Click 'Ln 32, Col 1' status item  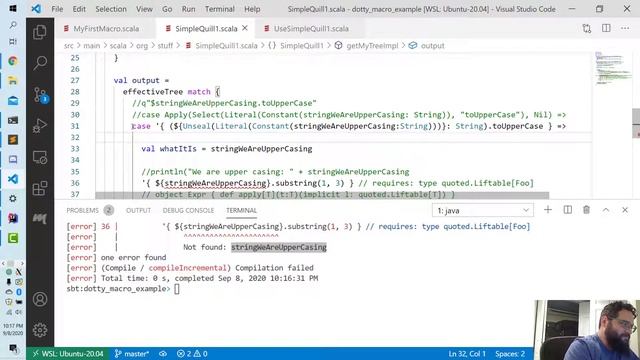point(467,353)
